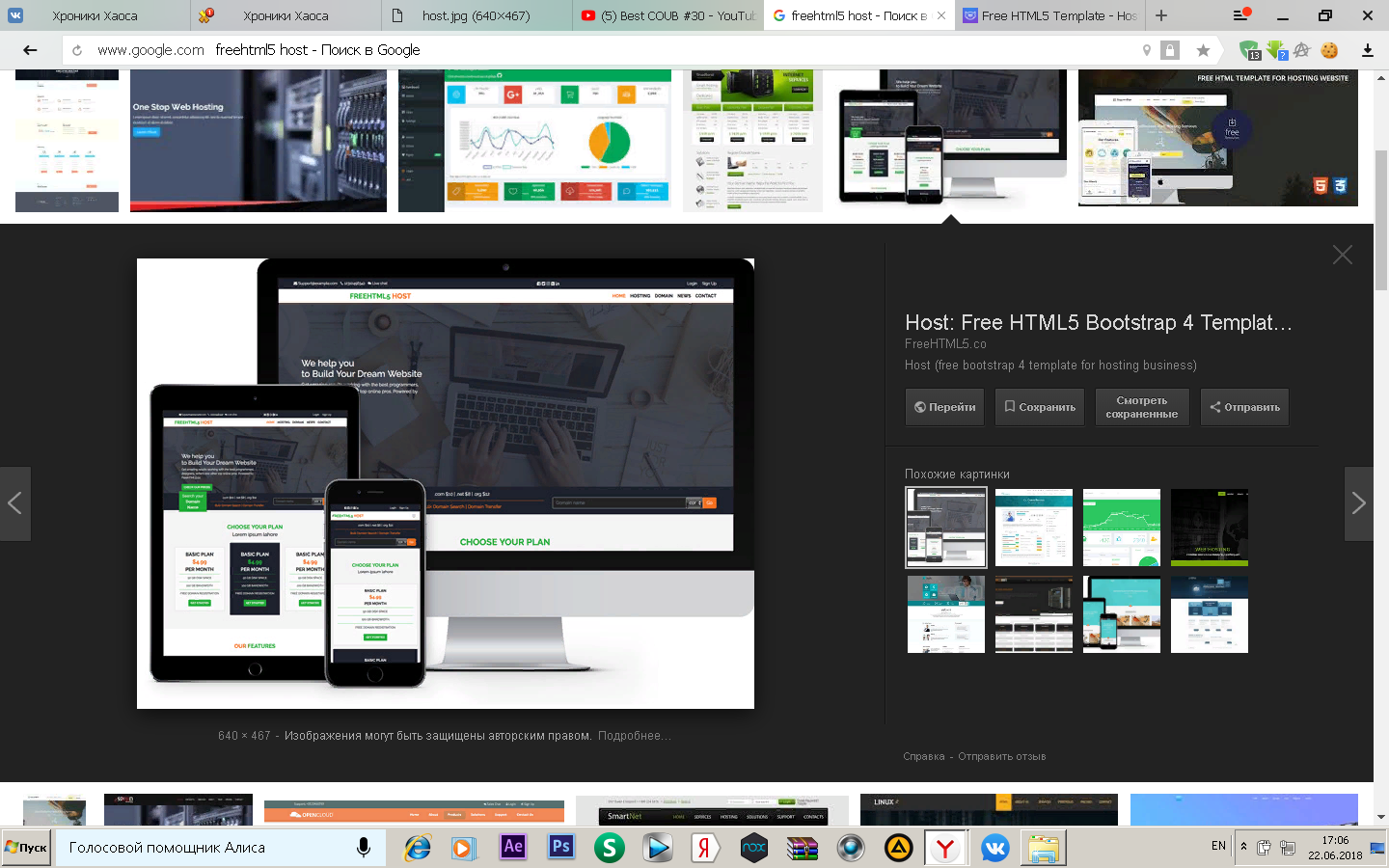Screen dimensions: 1389x868
Task: Click the SaveFrom green arrow extension
Action: pos(1276,50)
